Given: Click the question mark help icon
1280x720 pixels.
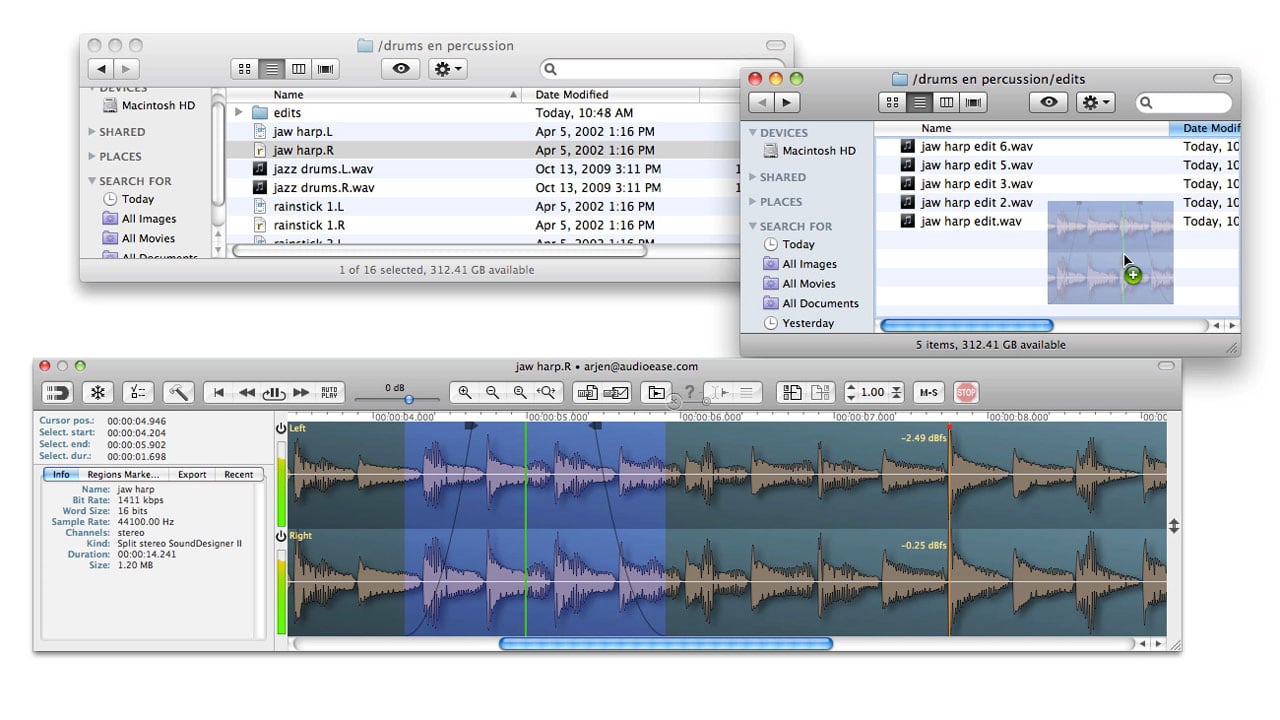Looking at the screenshot, I should [689, 392].
